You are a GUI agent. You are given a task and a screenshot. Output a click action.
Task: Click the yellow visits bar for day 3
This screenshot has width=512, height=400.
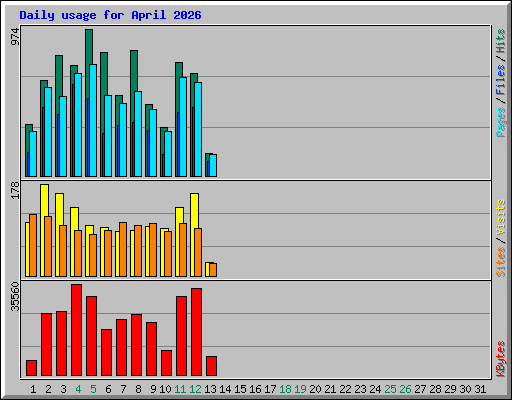pyautogui.click(x=60, y=209)
